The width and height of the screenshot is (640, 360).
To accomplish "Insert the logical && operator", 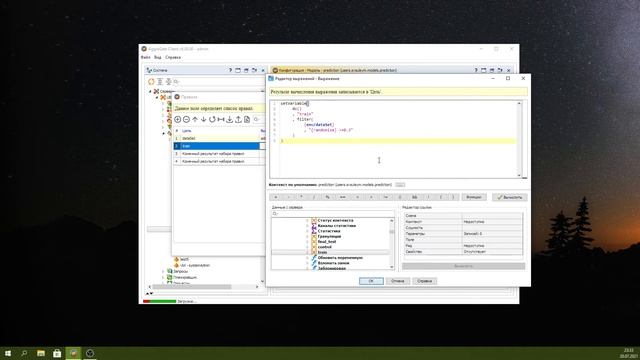I will [414, 197].
